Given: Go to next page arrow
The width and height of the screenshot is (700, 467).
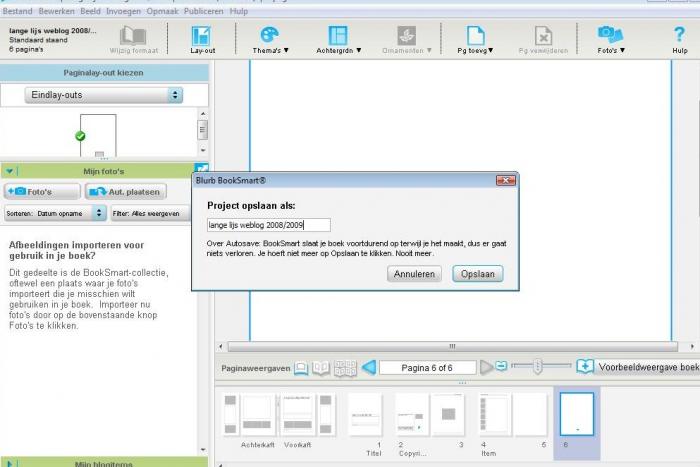Looking at the screenshot, I should [486, 367].
